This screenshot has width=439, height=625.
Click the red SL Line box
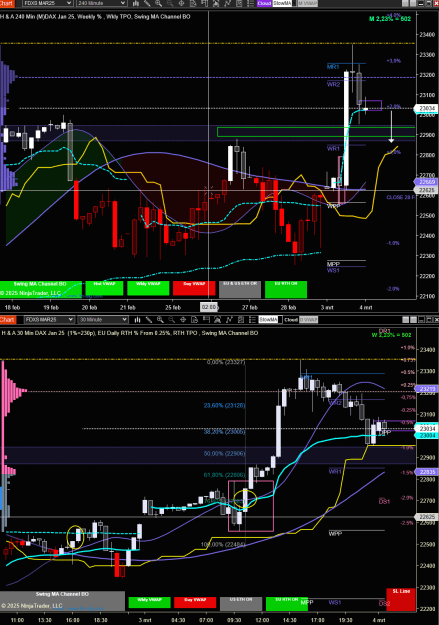point(401,599)
